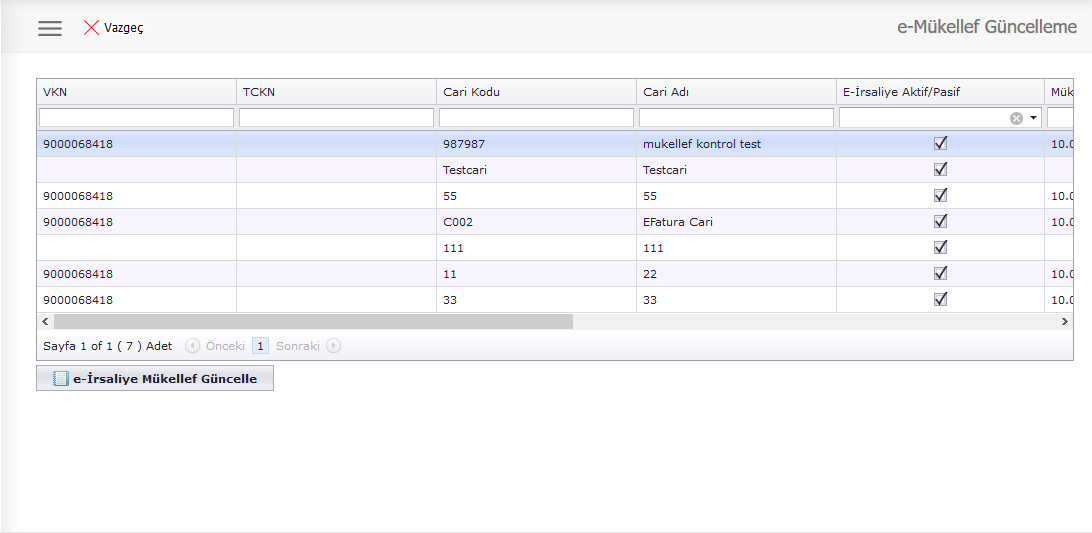1092x533 pixels.
Task: Open the hamburger menu
Action: [50, 28]
